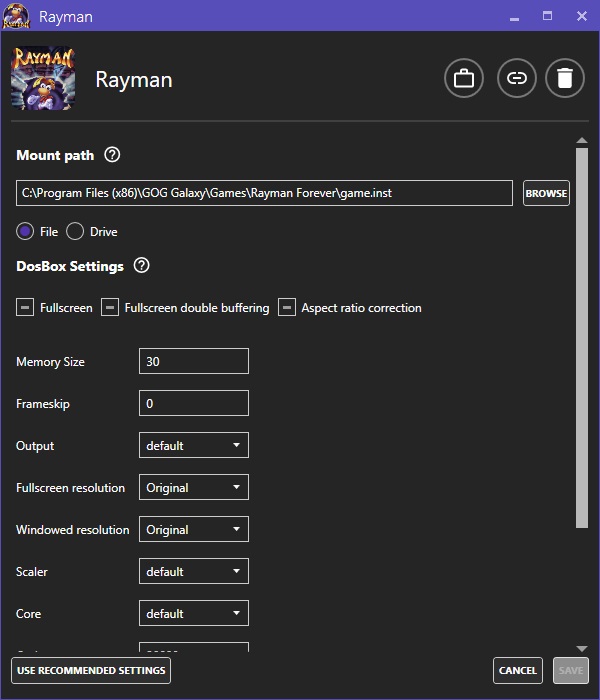Select the Drive radio button
Image resolution: width=600 pixels, height=700 pixels.
coord(75,231)
